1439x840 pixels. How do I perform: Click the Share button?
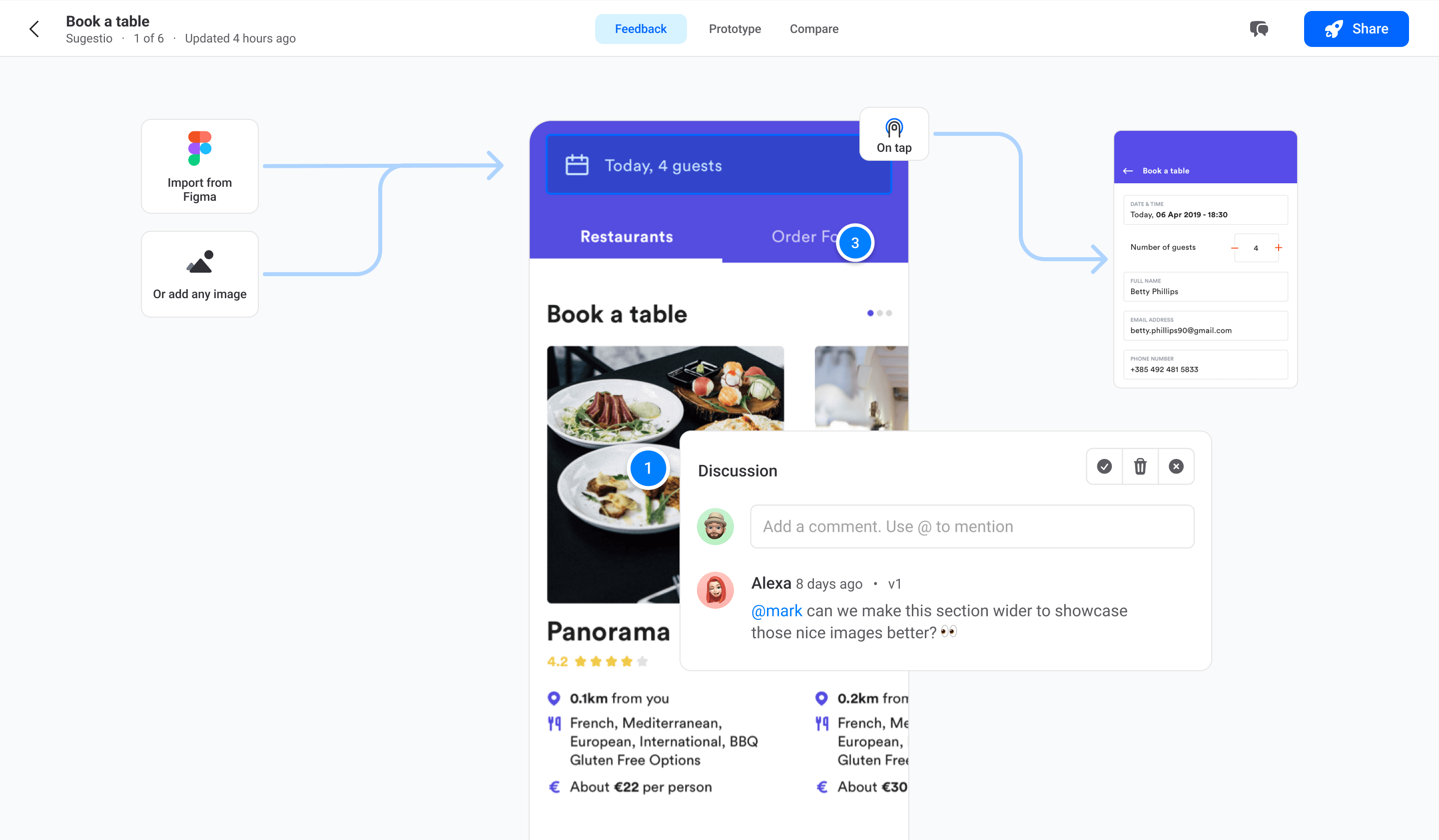(x=1355, y=28)
